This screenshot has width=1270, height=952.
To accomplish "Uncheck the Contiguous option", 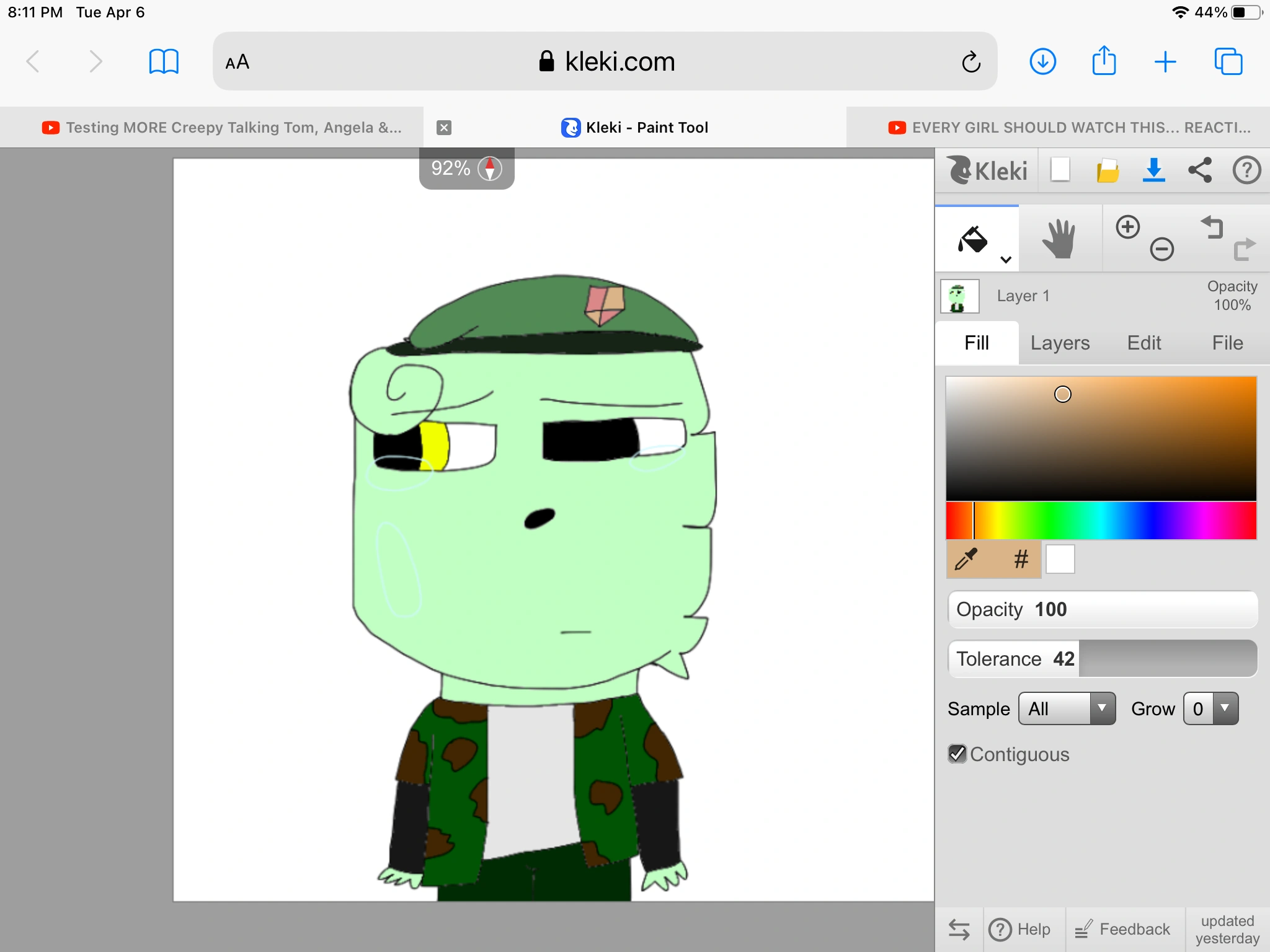I will coord(956,754).
